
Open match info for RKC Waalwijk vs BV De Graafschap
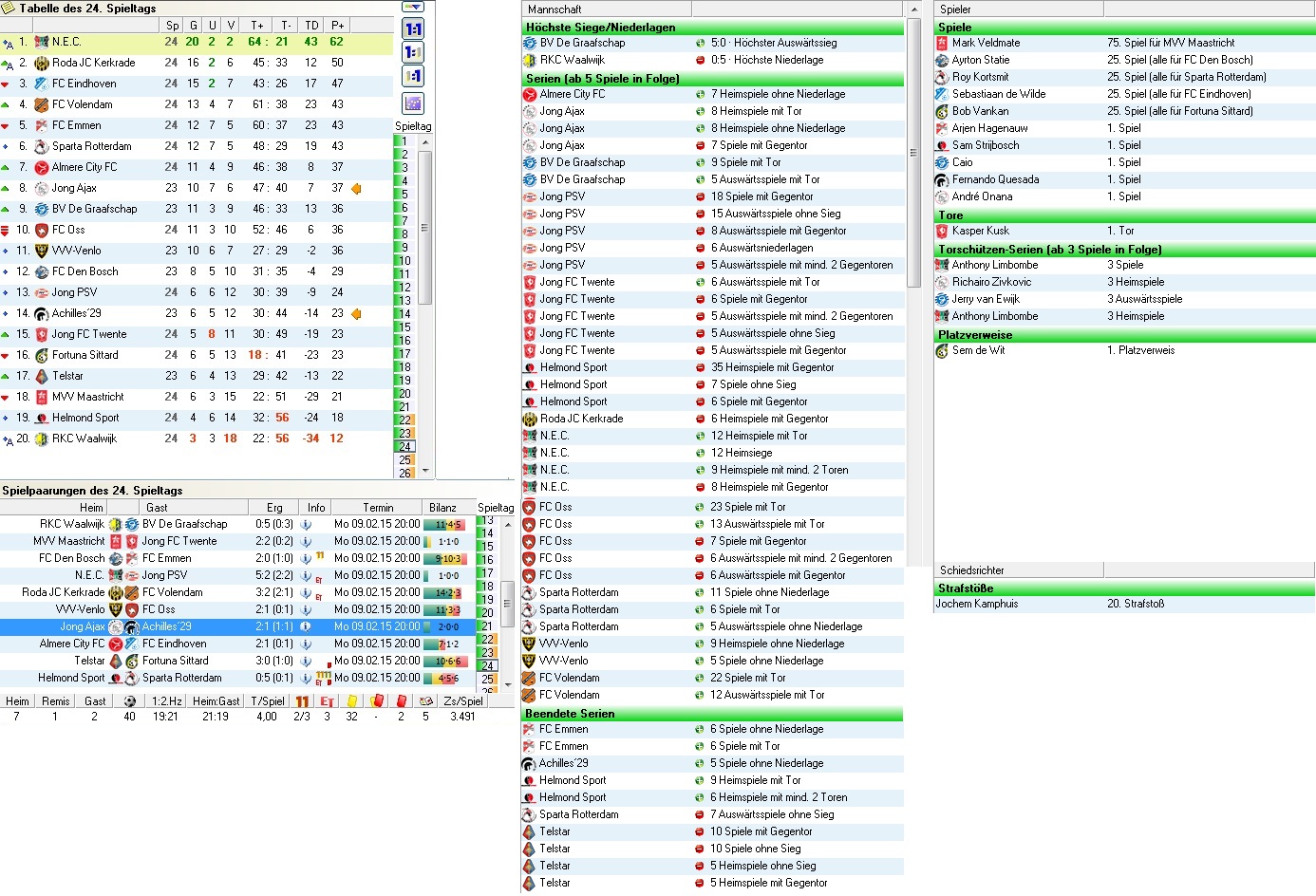(x=306, y=524)
